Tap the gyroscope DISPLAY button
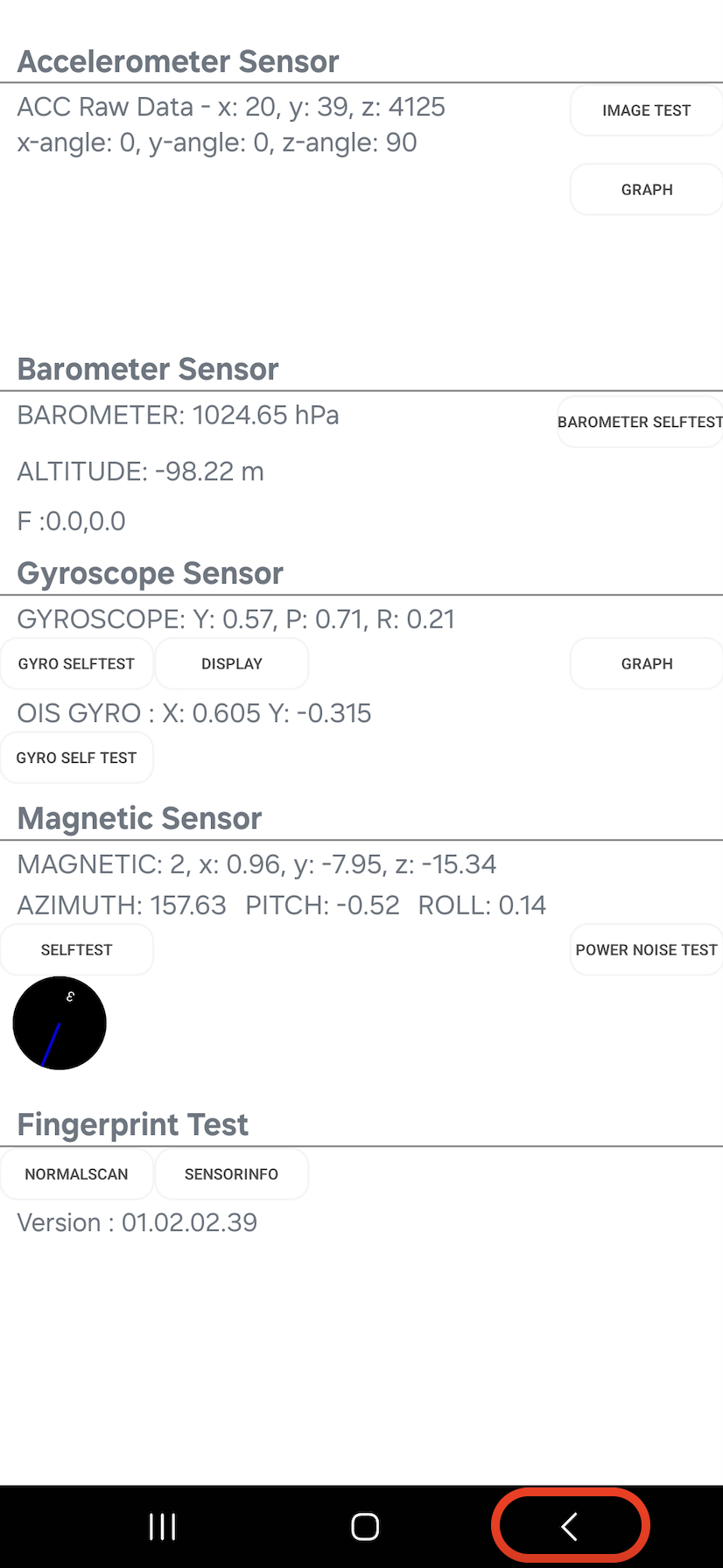Screen dimensions: 723x1568 point(232,664)
